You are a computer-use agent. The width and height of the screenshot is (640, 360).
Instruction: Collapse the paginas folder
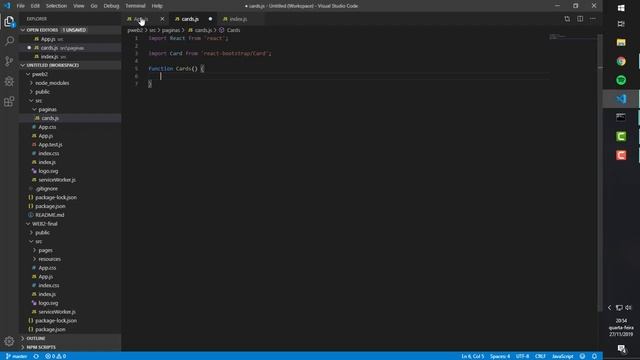[35, 109]
